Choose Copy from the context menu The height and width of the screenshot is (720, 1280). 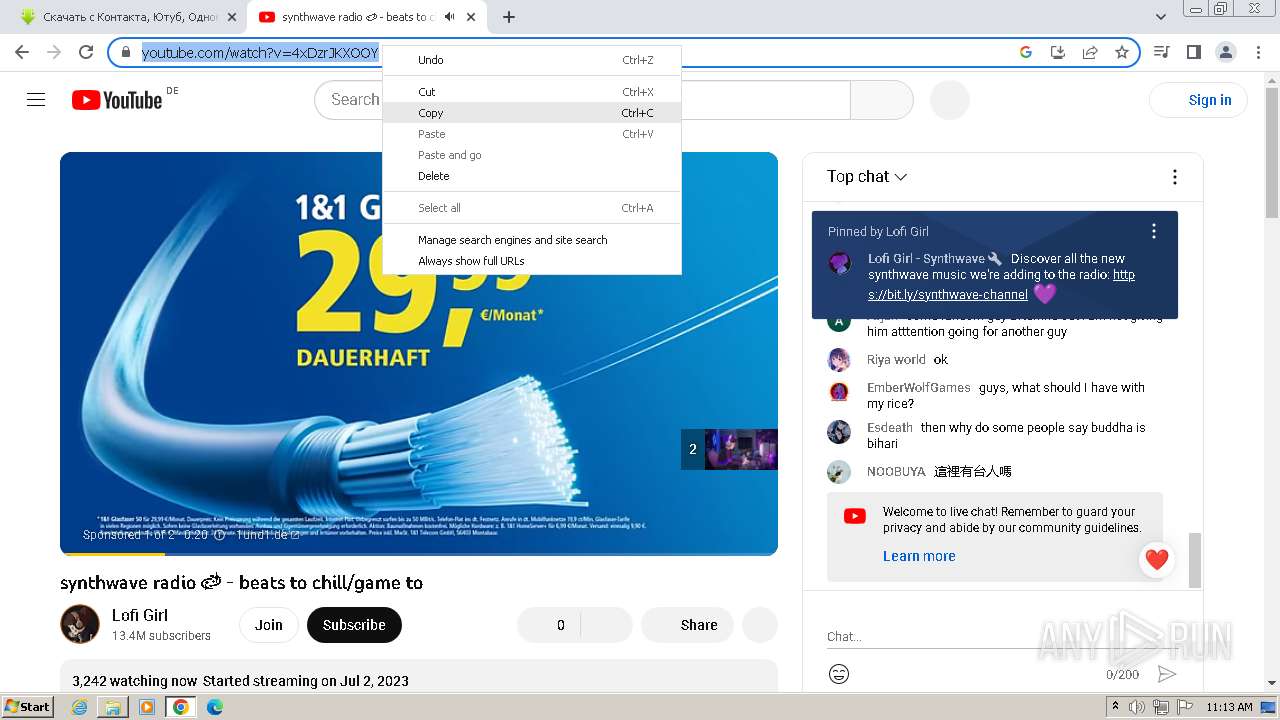[x=532, y=113]
